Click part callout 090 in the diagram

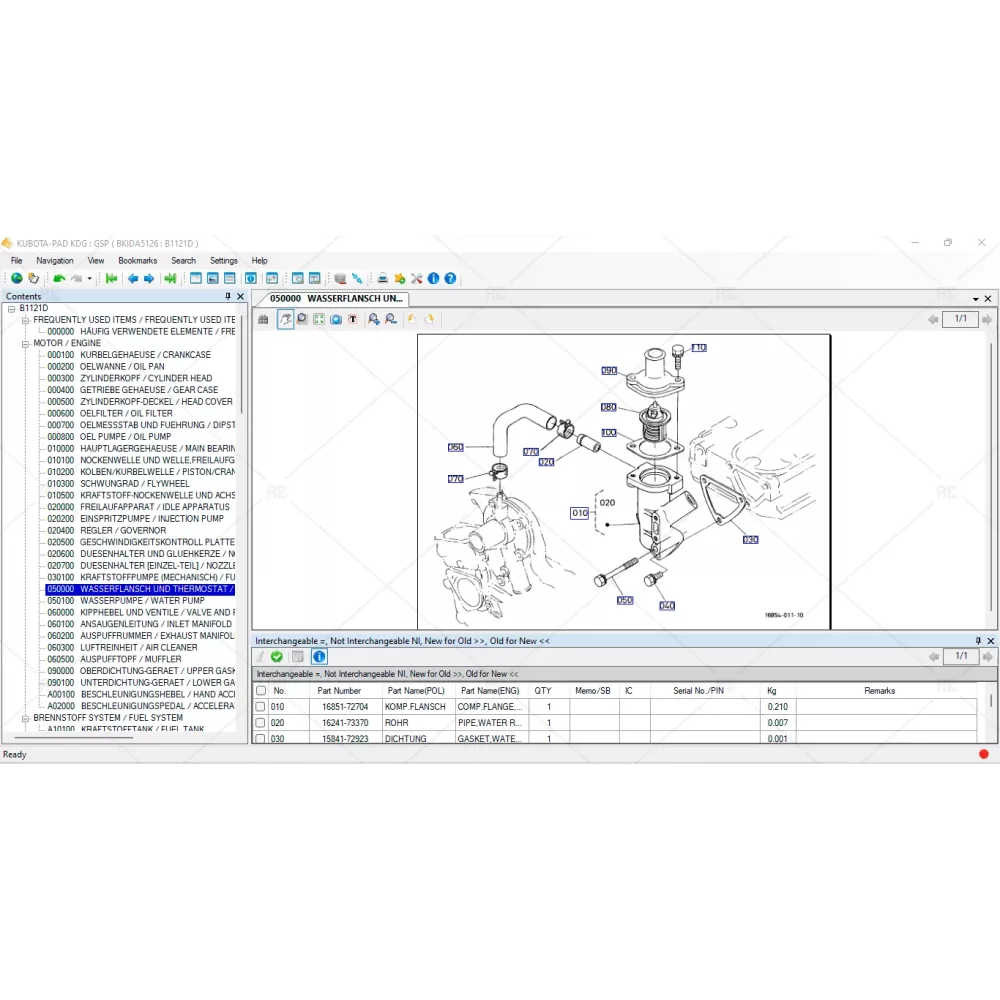tap(609, 371)
